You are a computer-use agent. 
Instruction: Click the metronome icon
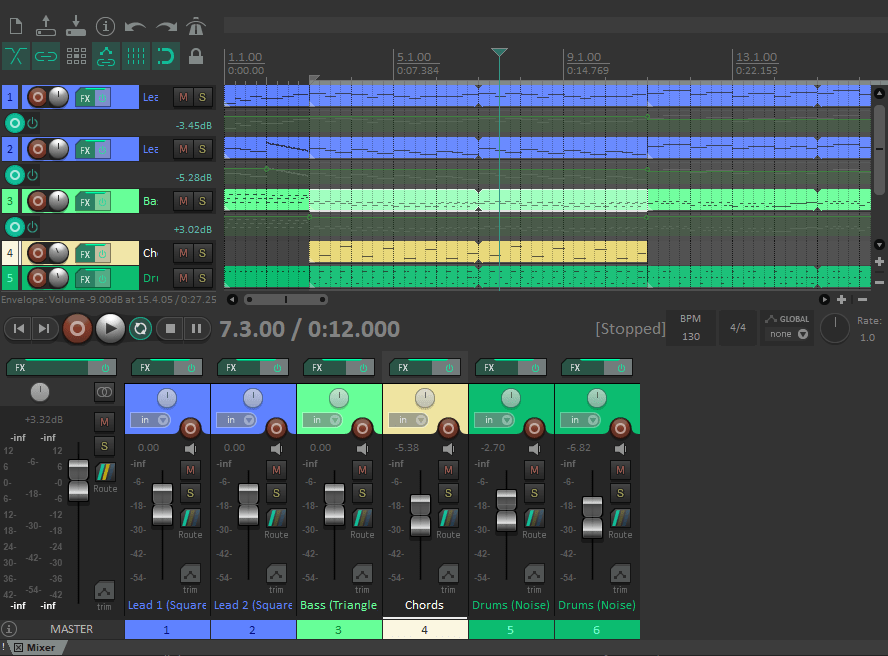coord(196,26)
